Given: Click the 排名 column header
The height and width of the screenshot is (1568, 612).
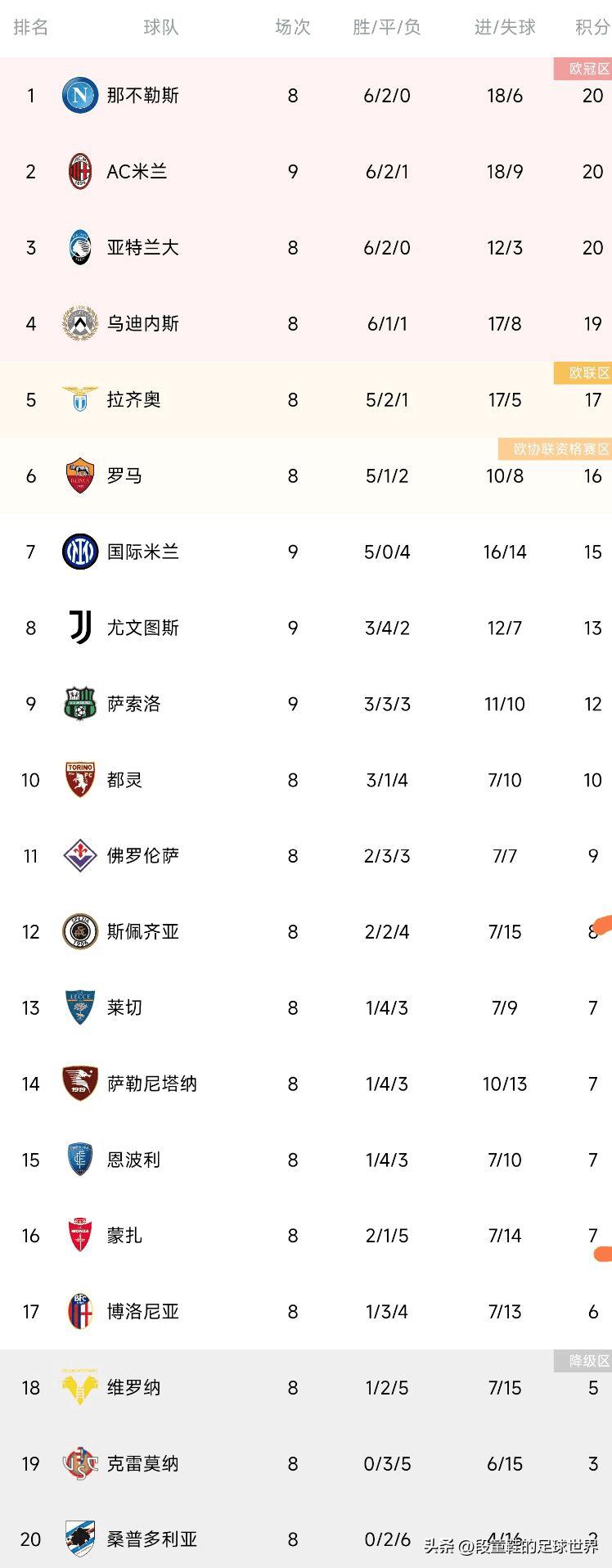Looking at the screenshot, I should (x=31, y=27).
